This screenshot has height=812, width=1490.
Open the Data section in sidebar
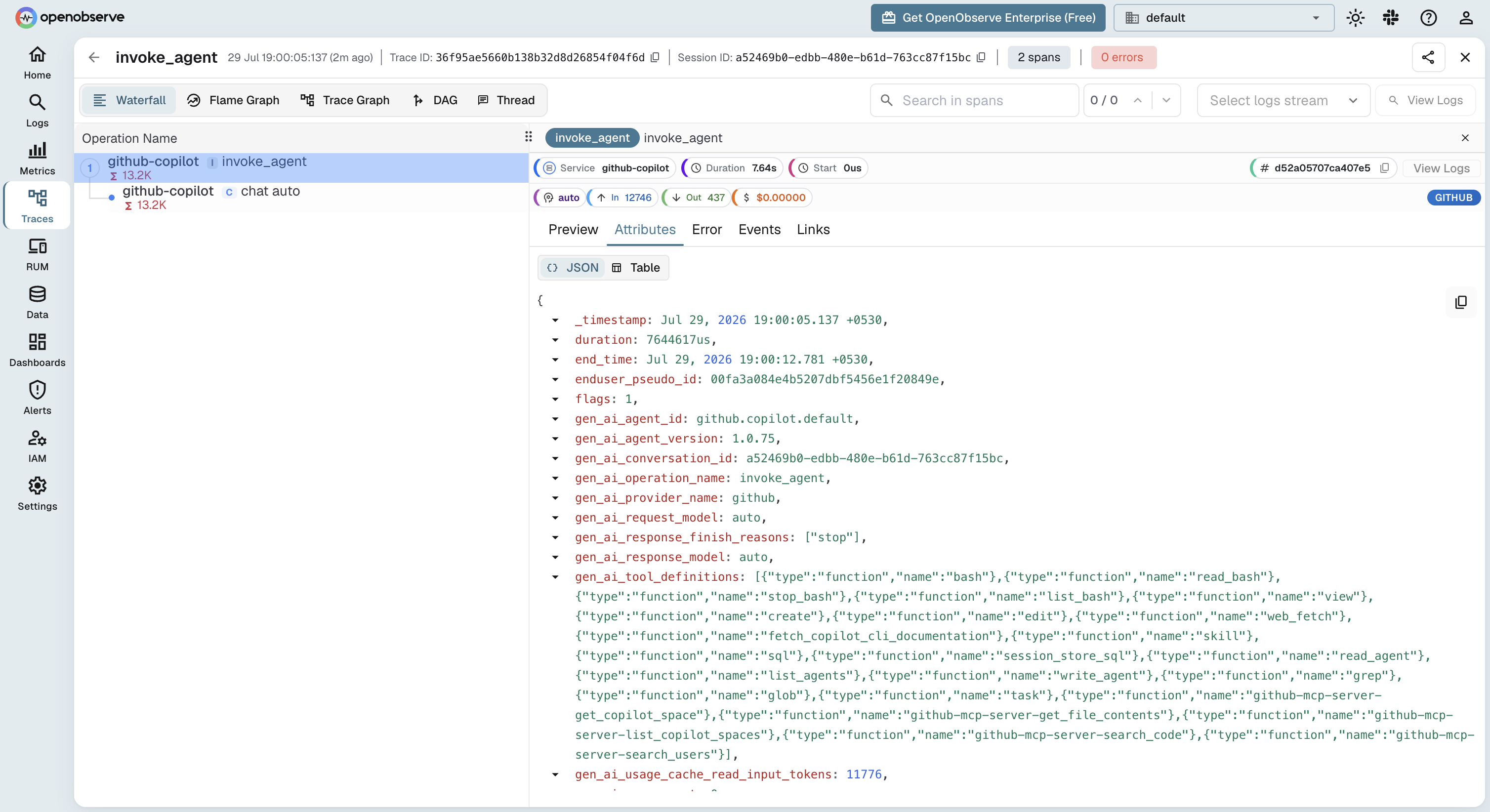(37, 302)
